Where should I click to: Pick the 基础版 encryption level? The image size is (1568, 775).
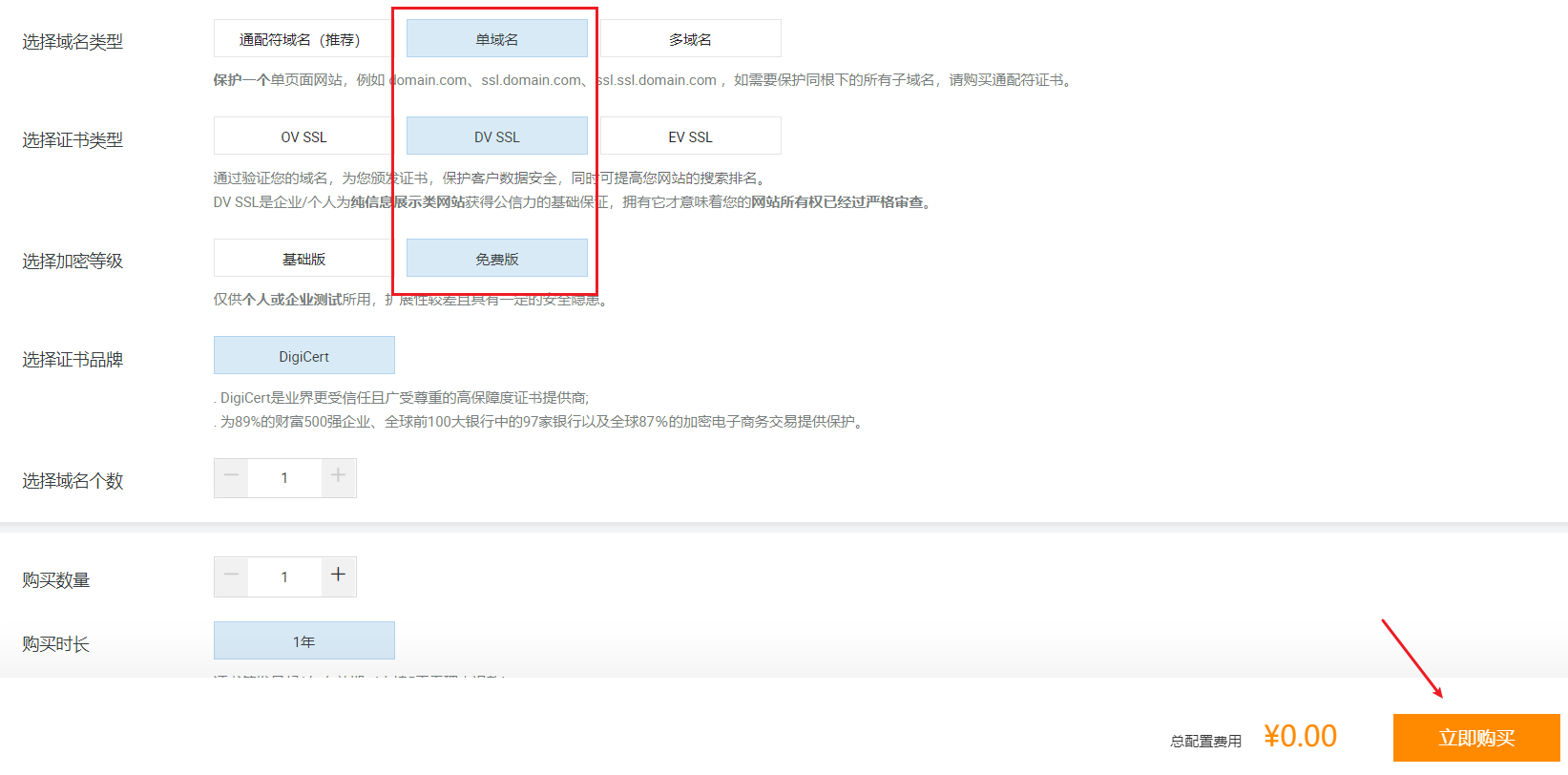click(x=303, y=259)
